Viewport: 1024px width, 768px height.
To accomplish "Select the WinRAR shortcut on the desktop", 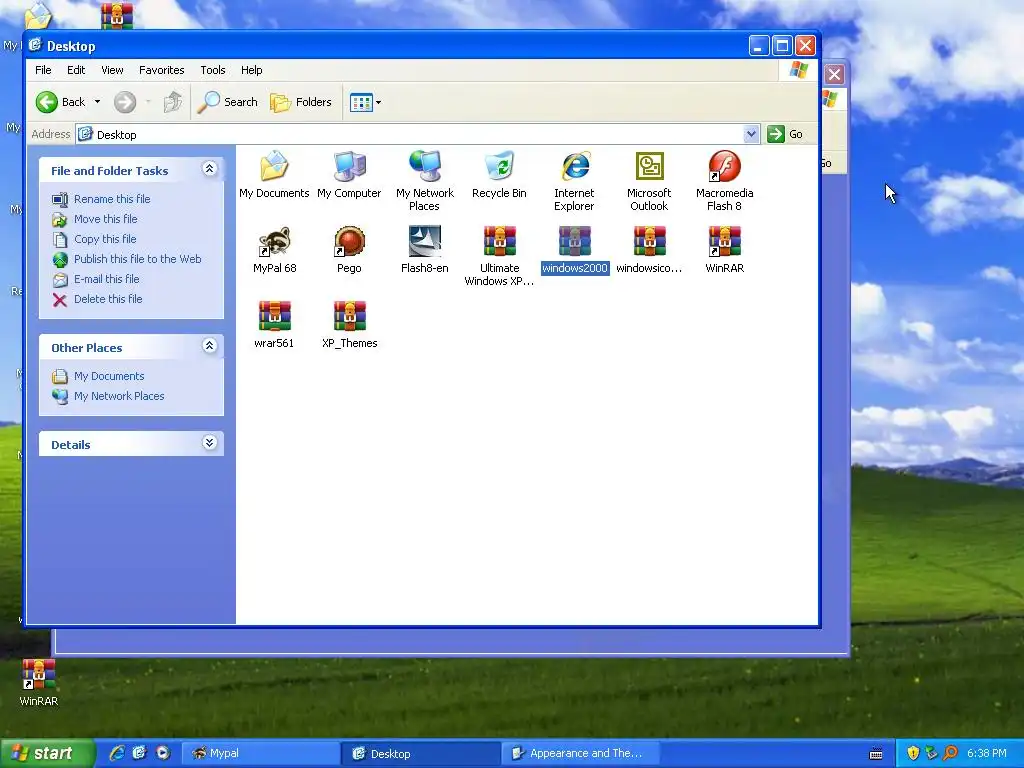I will pyautogui.click(x=39, y=682).
